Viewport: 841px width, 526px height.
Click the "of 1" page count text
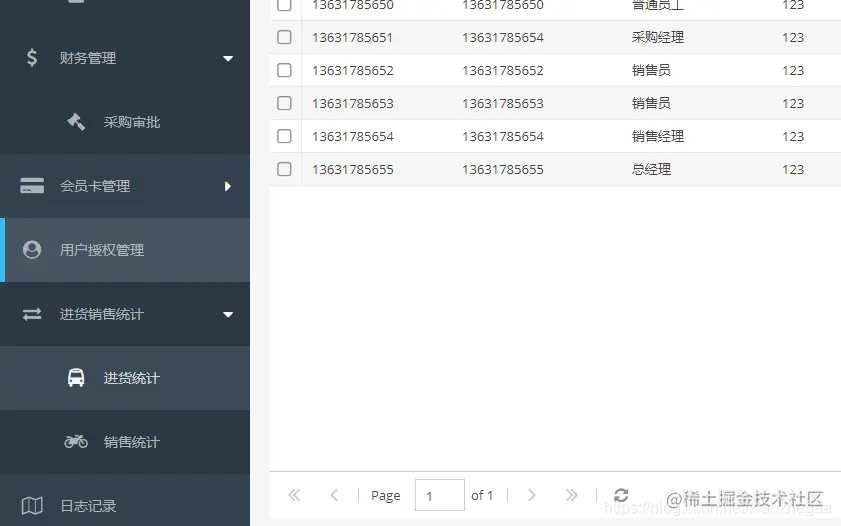tap(482, 495)
